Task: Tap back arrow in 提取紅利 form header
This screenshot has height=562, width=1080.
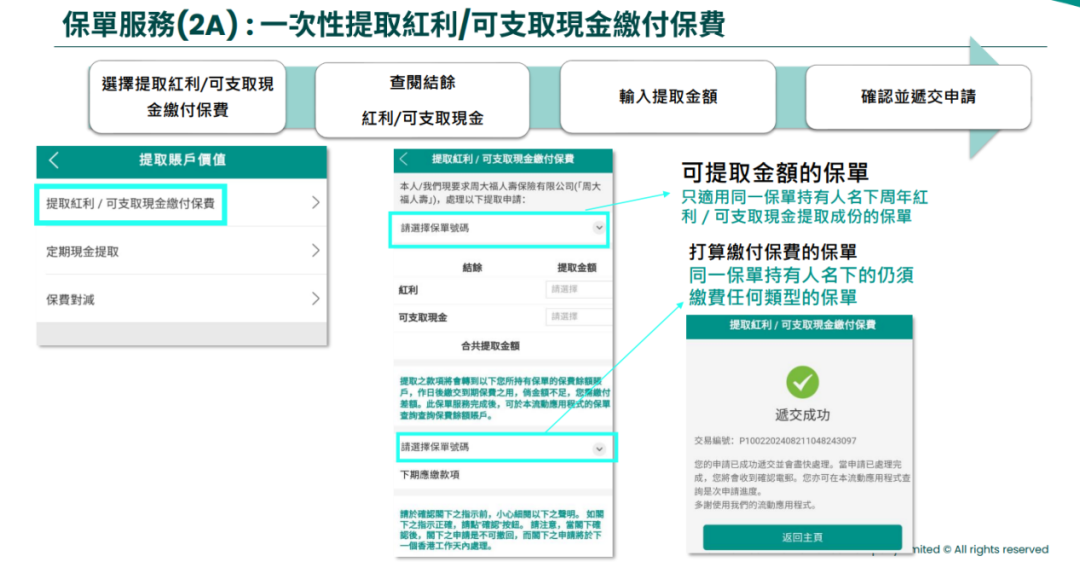Action: click(x=404, y=159)
